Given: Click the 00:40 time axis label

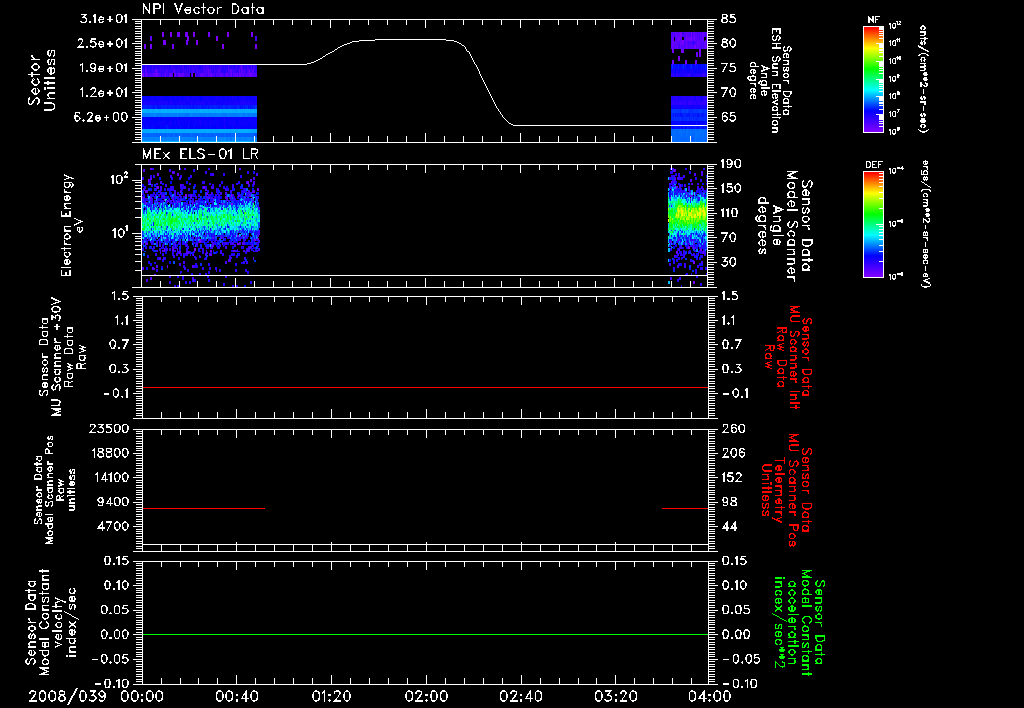Looking at the screenshot, I should [x=236, y=696].
